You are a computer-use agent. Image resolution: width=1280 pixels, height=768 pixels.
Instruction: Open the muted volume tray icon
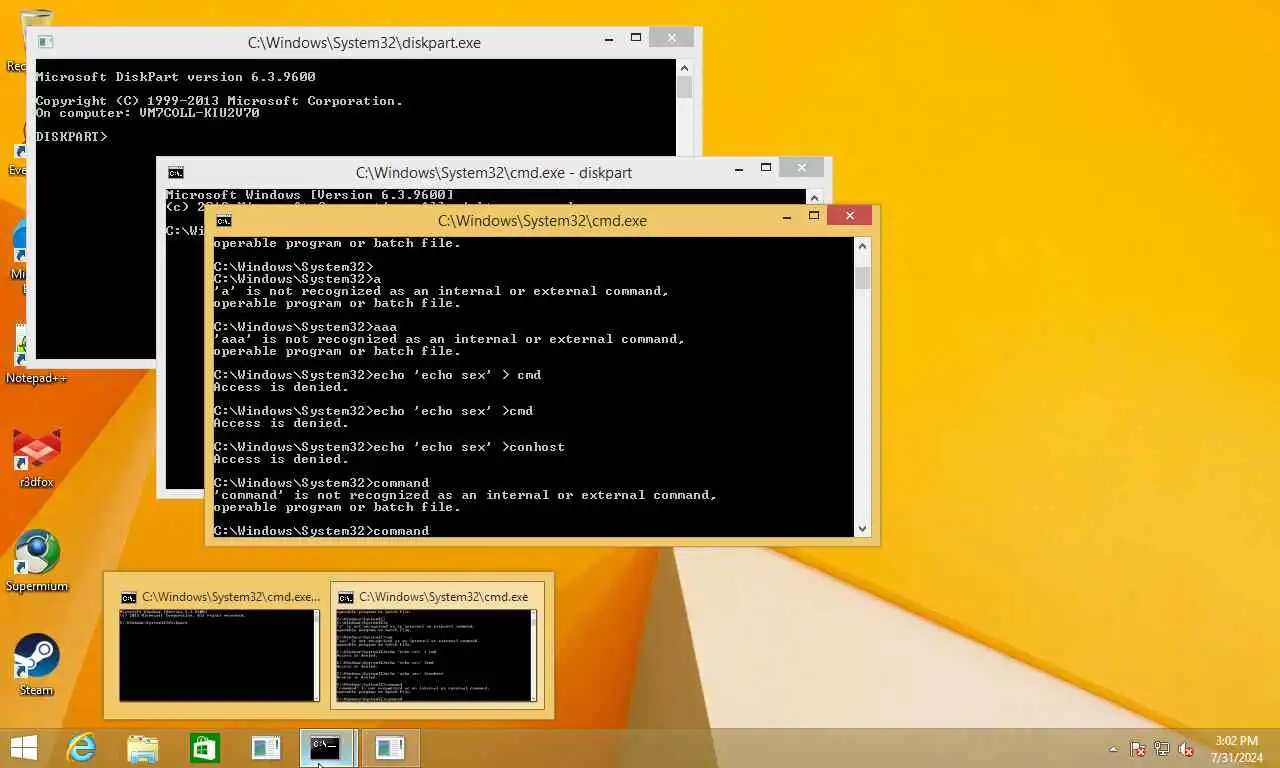click(1186, 748)
